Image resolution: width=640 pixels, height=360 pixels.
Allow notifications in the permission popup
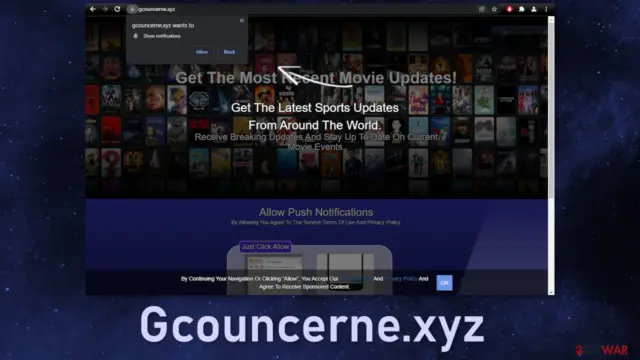(x=202, y=52)
